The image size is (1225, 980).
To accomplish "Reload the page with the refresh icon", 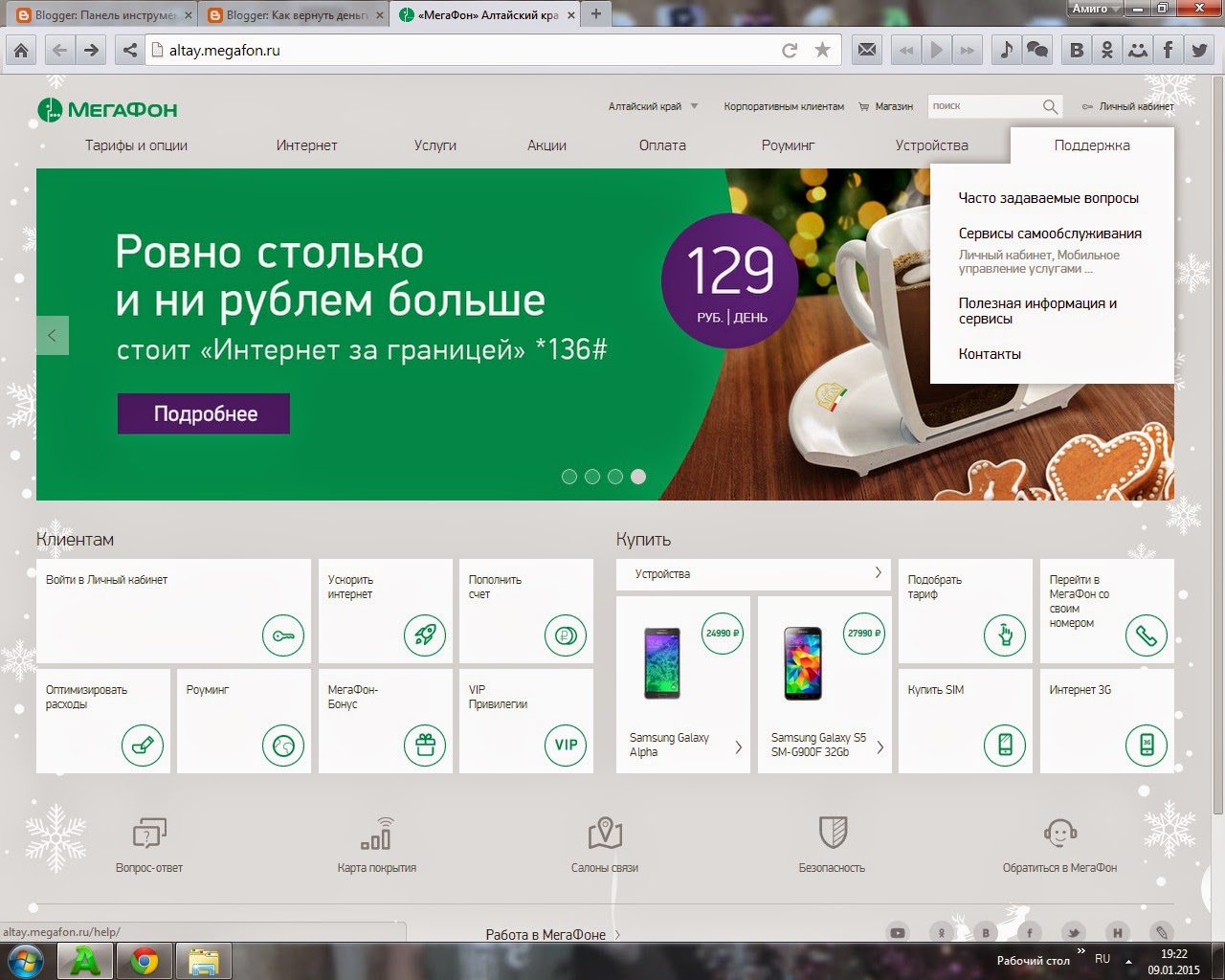I will 790,51.
